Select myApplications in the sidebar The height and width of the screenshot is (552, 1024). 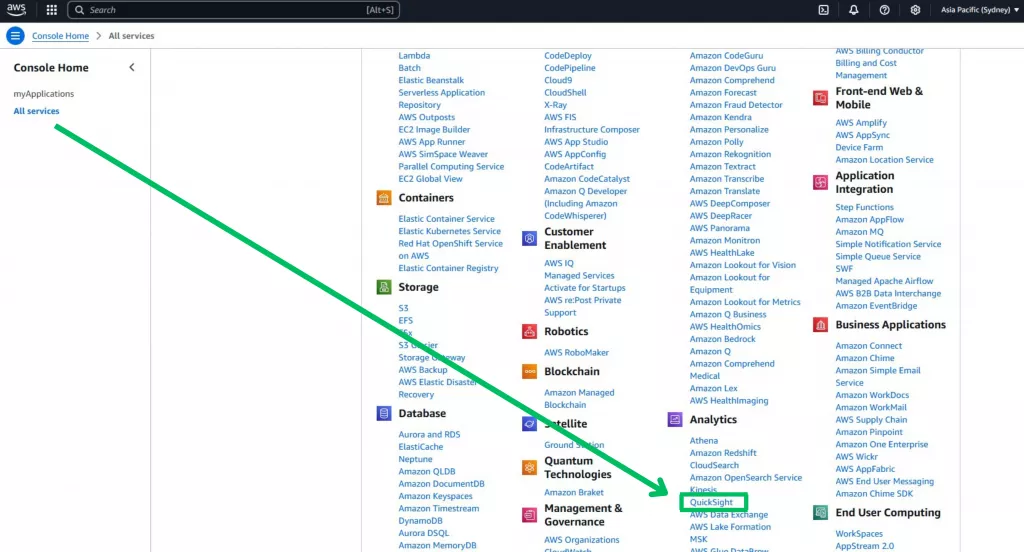click(43, 94)
